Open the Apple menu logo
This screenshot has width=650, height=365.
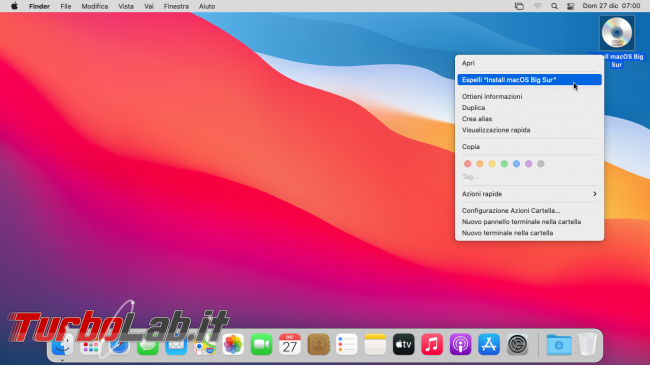(14, 6)
